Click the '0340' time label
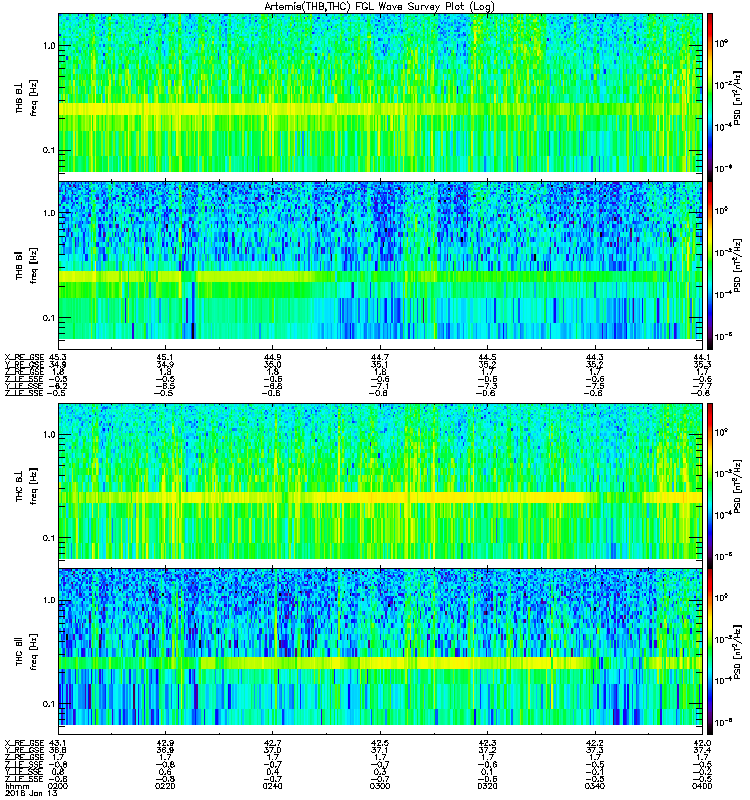This screenshot has height=800, width=750. tap(595, 786)
